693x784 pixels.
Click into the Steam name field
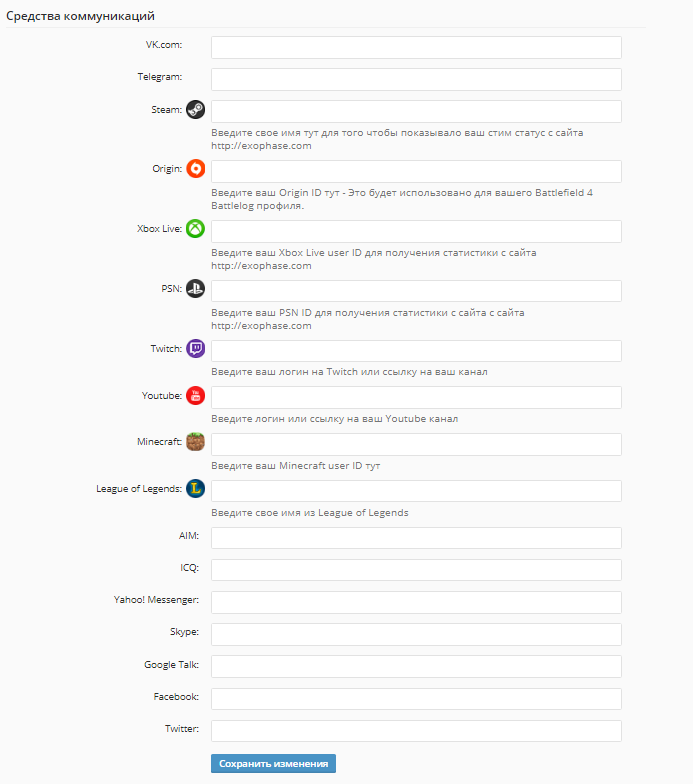point(416,112)
